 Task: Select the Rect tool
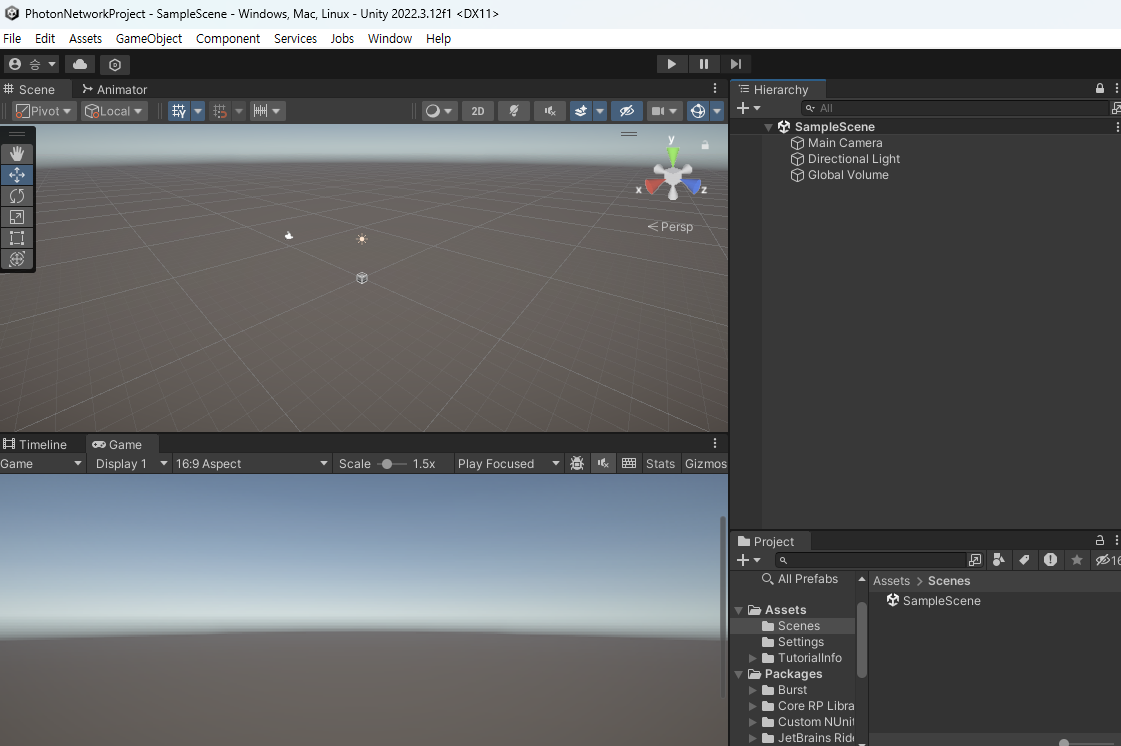pyautogui.click(x=17, y=238)
